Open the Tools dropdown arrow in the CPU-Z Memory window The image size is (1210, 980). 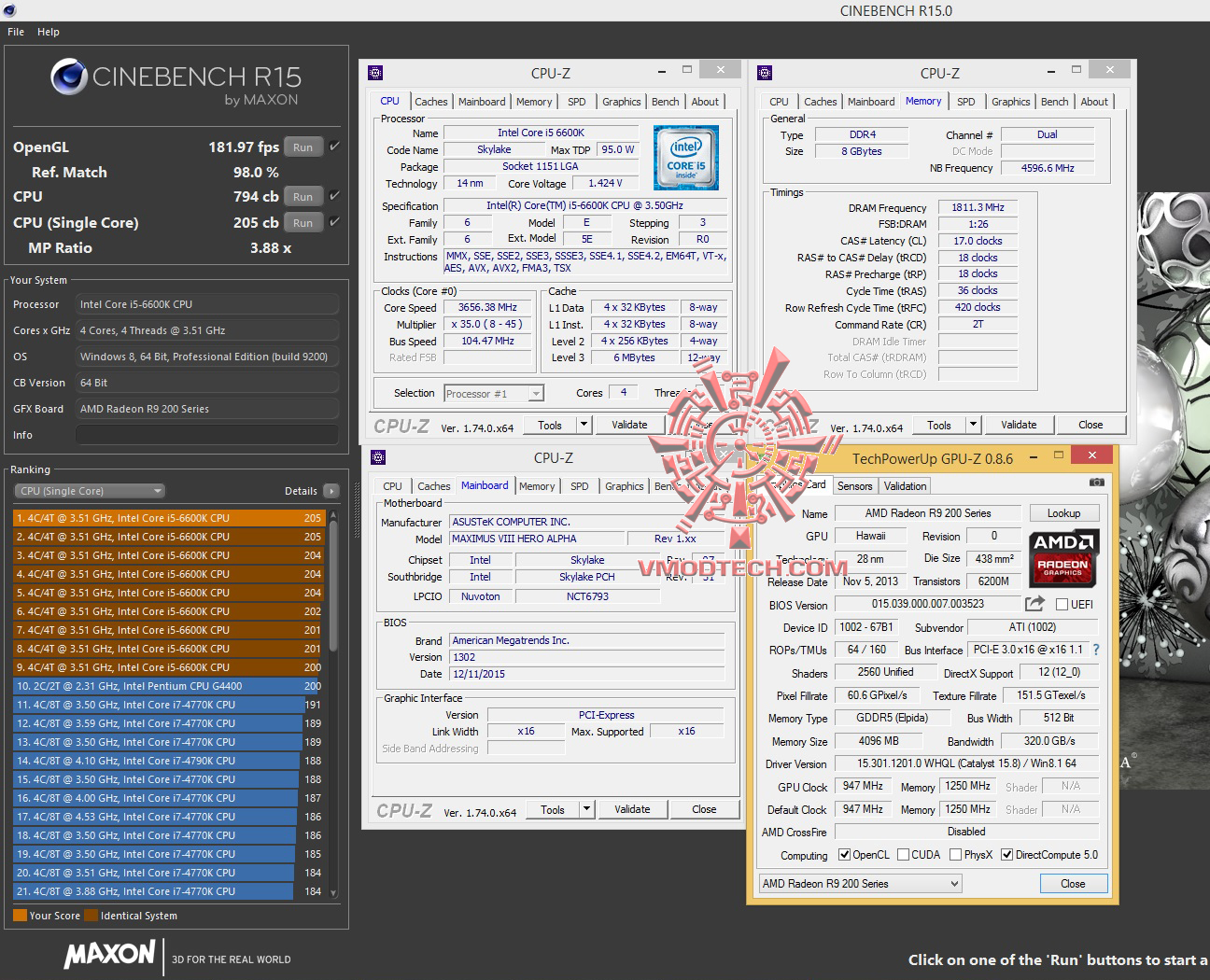(x=973, y=425)
